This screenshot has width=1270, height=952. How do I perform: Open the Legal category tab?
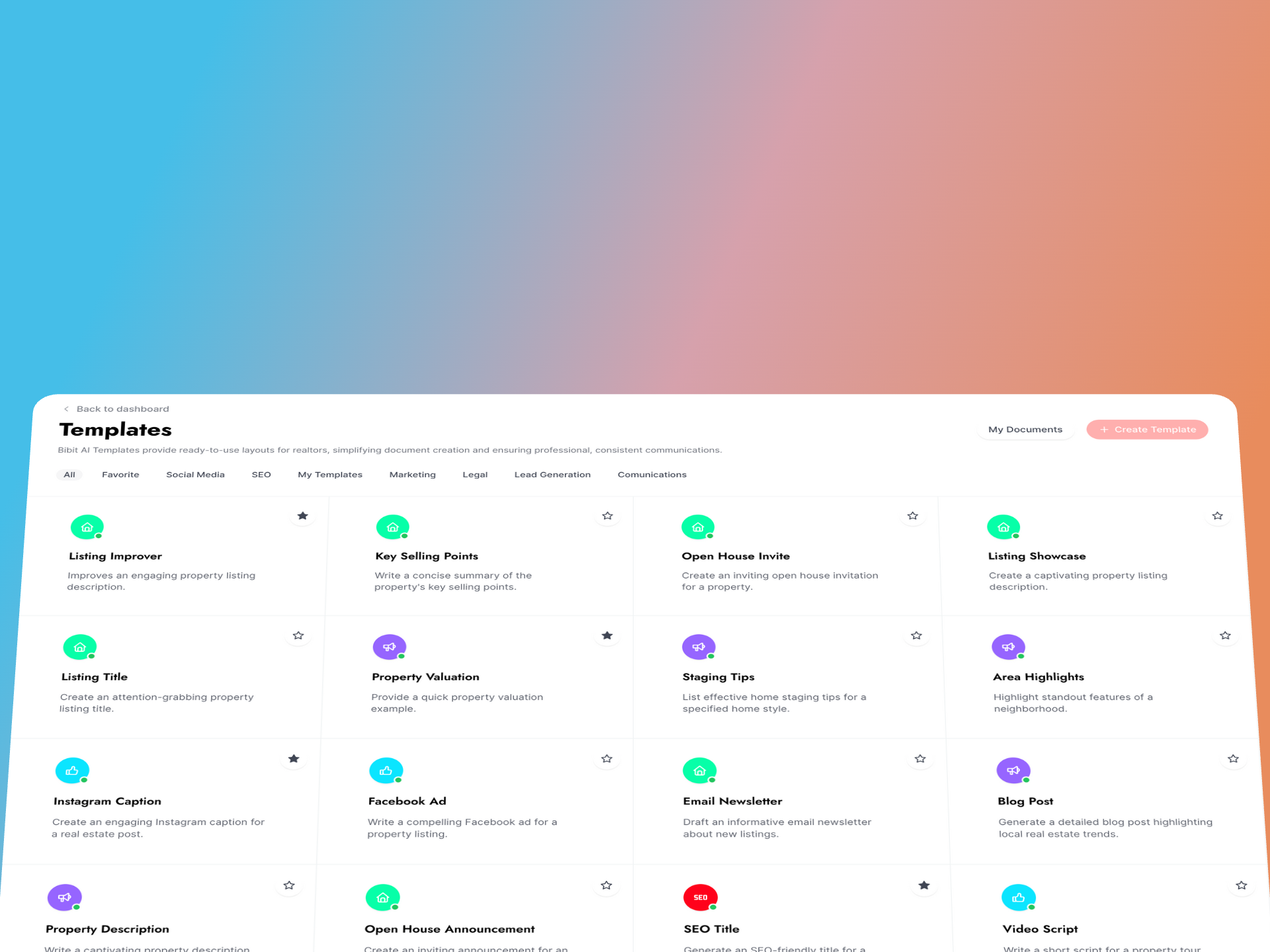pos(473,474)
